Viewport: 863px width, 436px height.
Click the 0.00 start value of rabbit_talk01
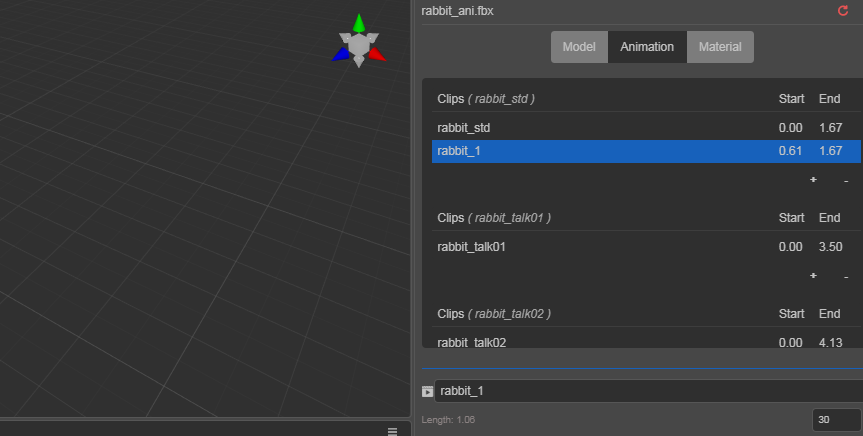click(x=790, y=247)
